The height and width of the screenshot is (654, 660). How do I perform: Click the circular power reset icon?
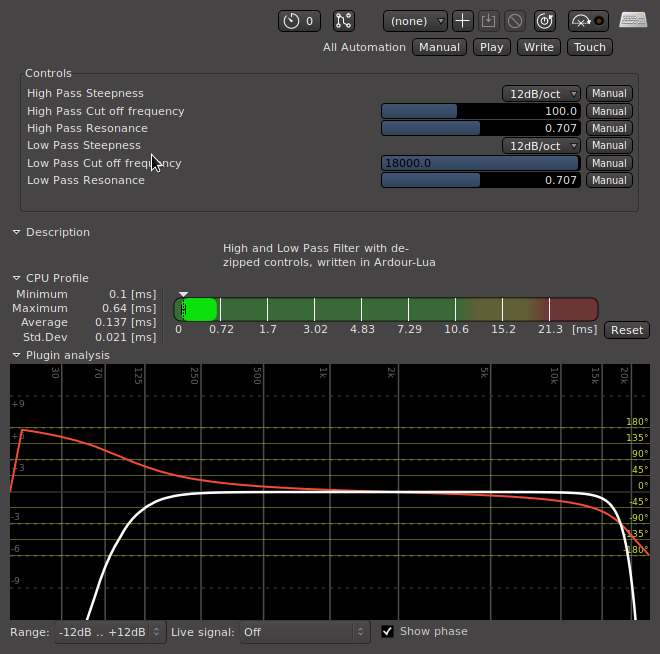(x=545, y=21)
